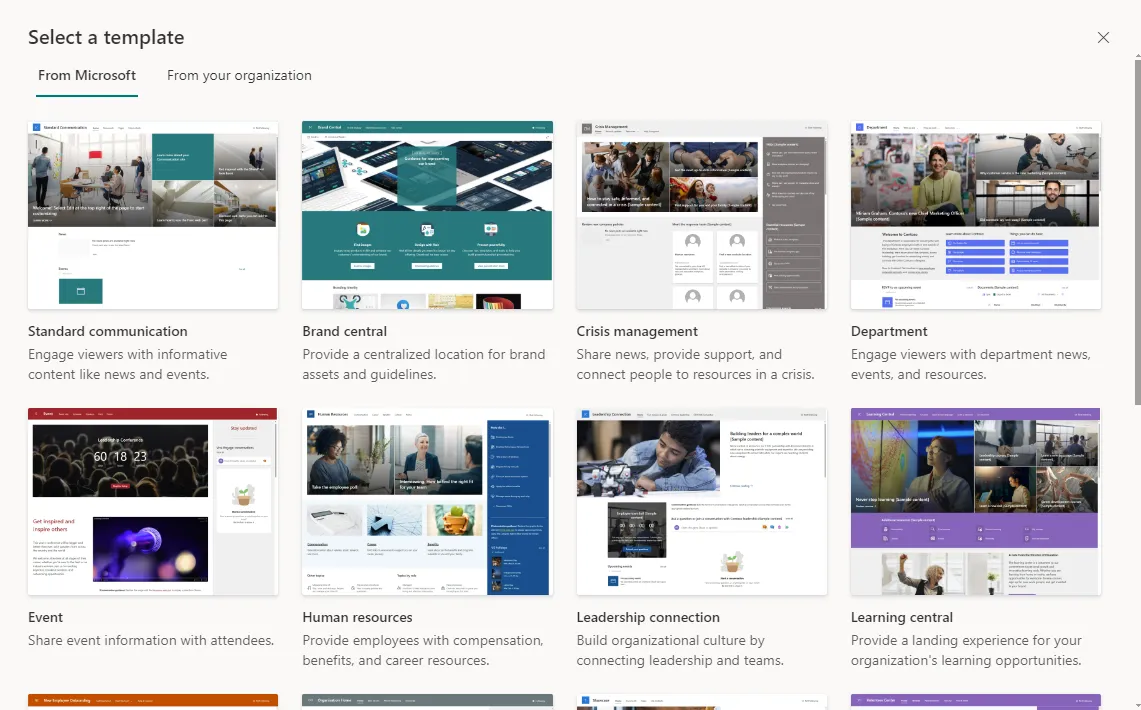Click 'Share news, provide support' description

pyautogui.click(x=695, y=364)
